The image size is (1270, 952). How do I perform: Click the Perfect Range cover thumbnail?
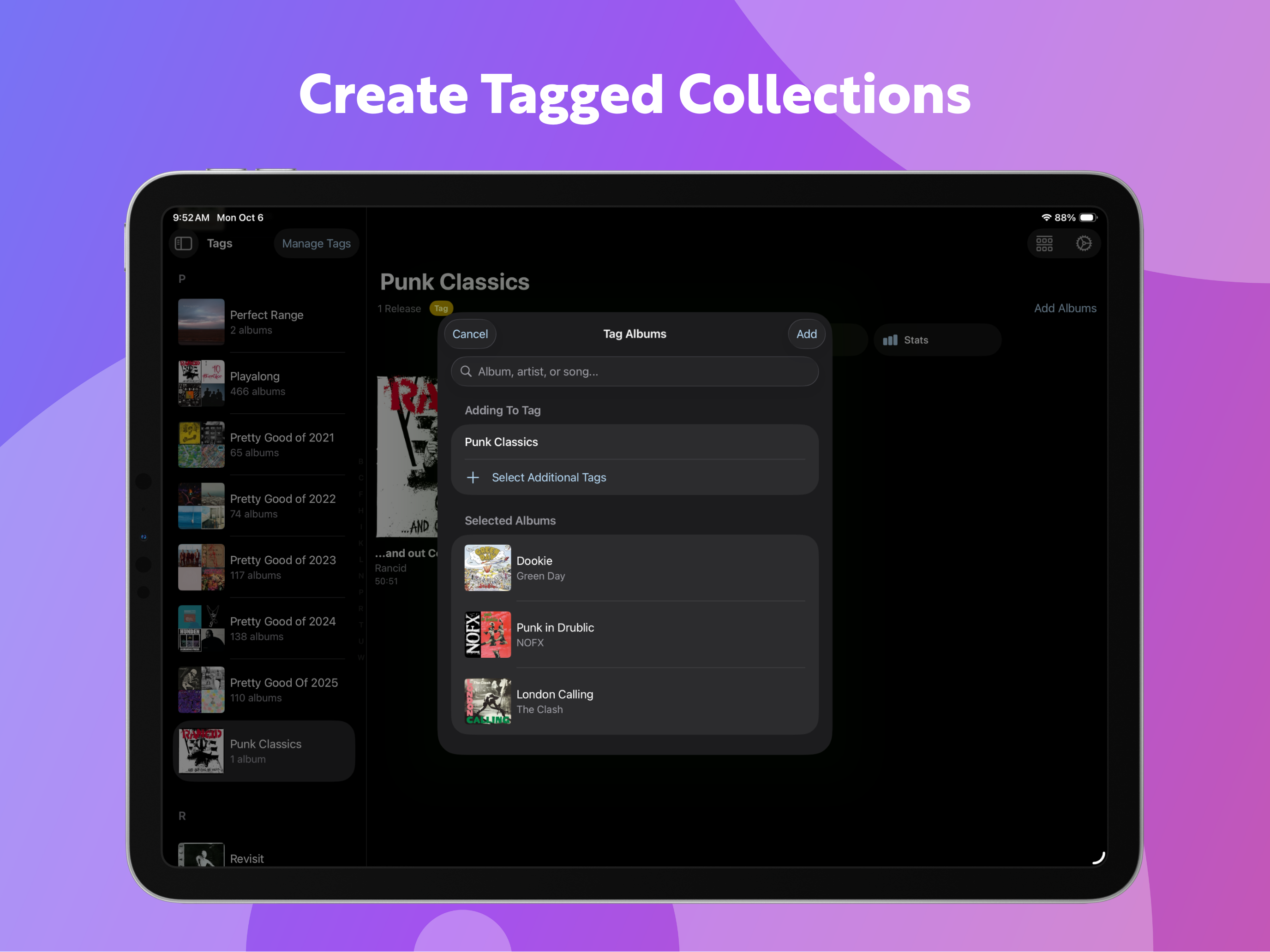pyautogui.click(x=201, y=322)
